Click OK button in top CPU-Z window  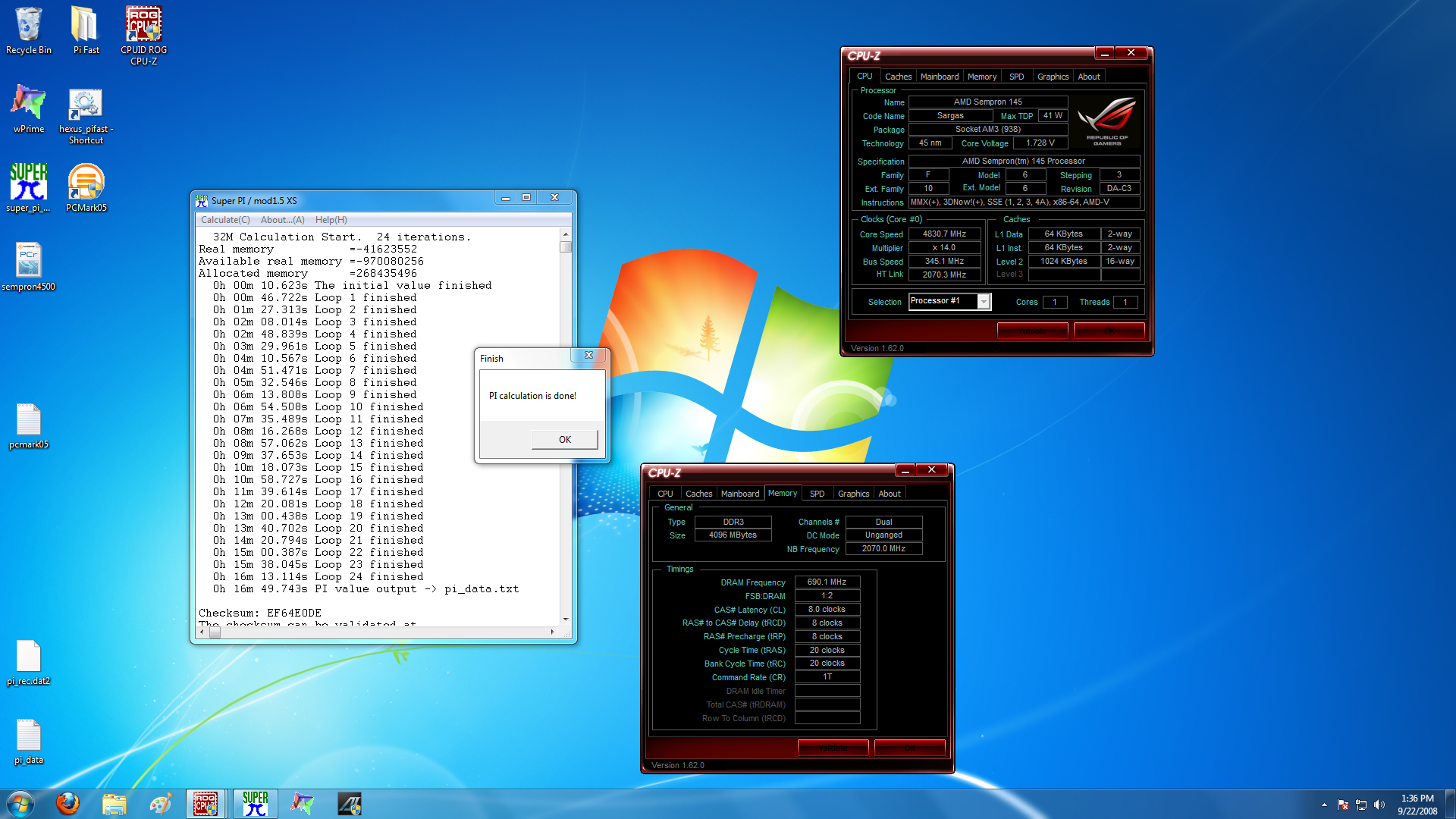1109,331
